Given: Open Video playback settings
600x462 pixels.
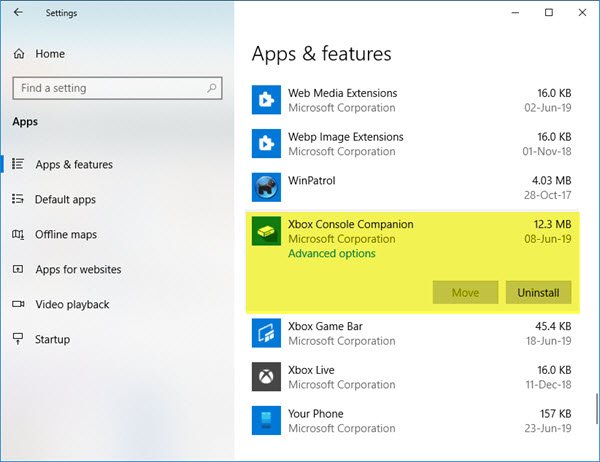Looking at the screenshot, I should click(x=72, y=304).
